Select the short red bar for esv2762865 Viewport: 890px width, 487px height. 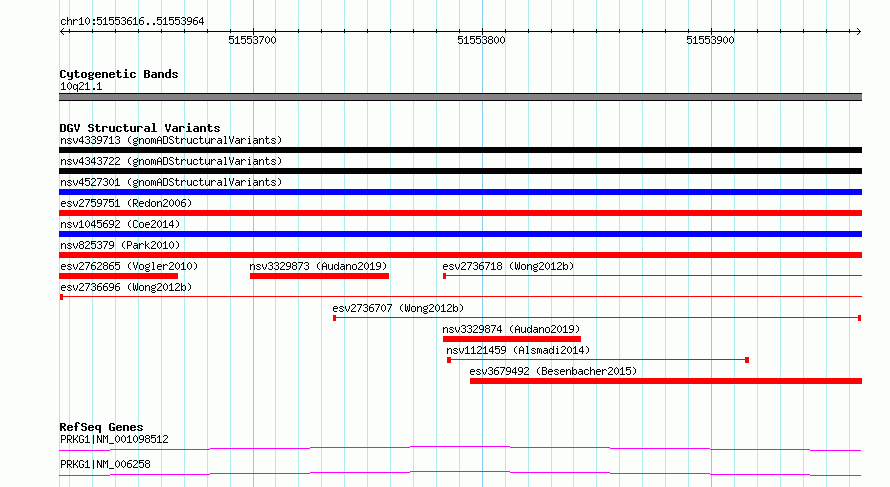[119, 276]
